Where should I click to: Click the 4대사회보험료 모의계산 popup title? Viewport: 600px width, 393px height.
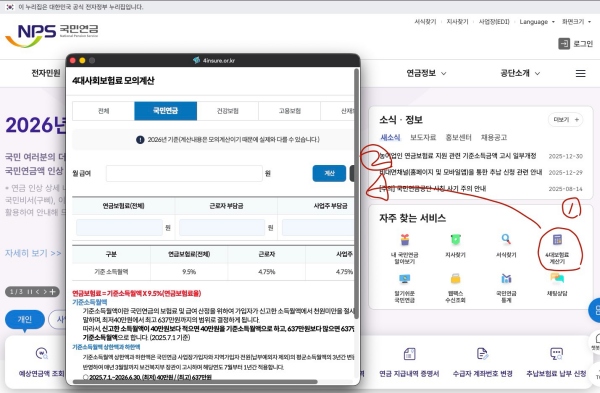pyautogui.click(x=113, y=81)
